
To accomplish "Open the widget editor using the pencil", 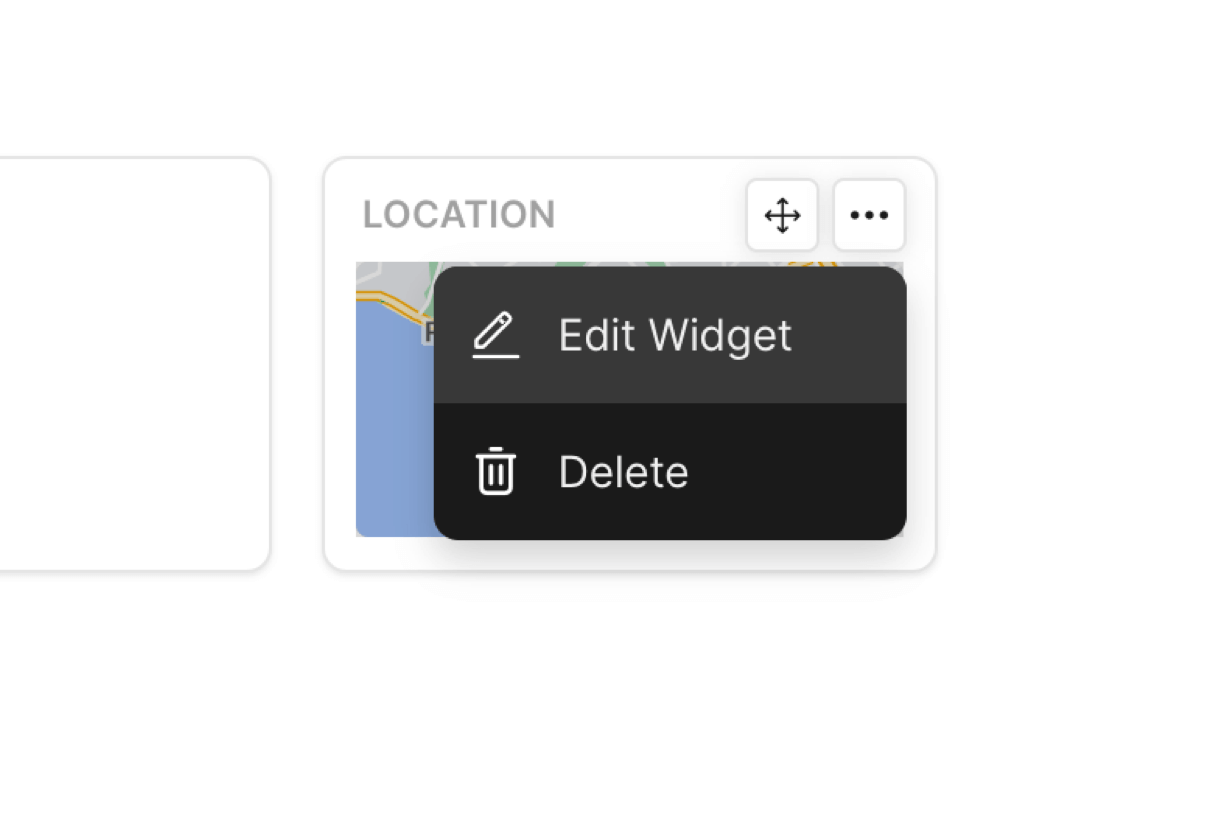I will [x=495, y=335].
